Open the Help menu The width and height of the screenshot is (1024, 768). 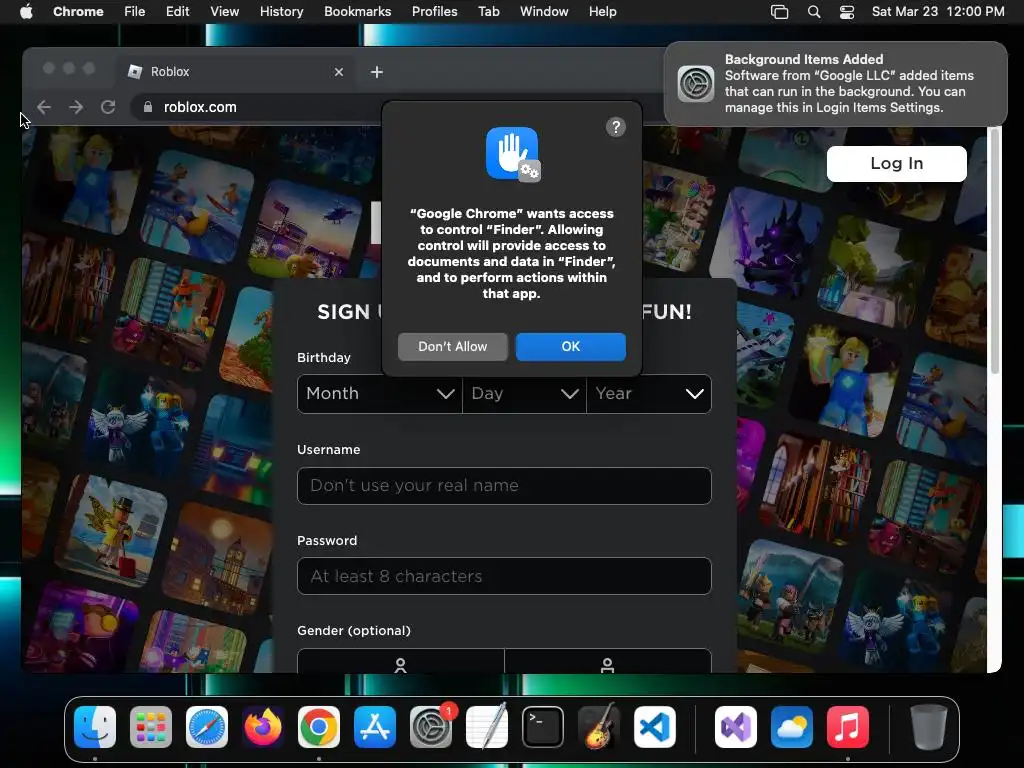tap(602, 12)
